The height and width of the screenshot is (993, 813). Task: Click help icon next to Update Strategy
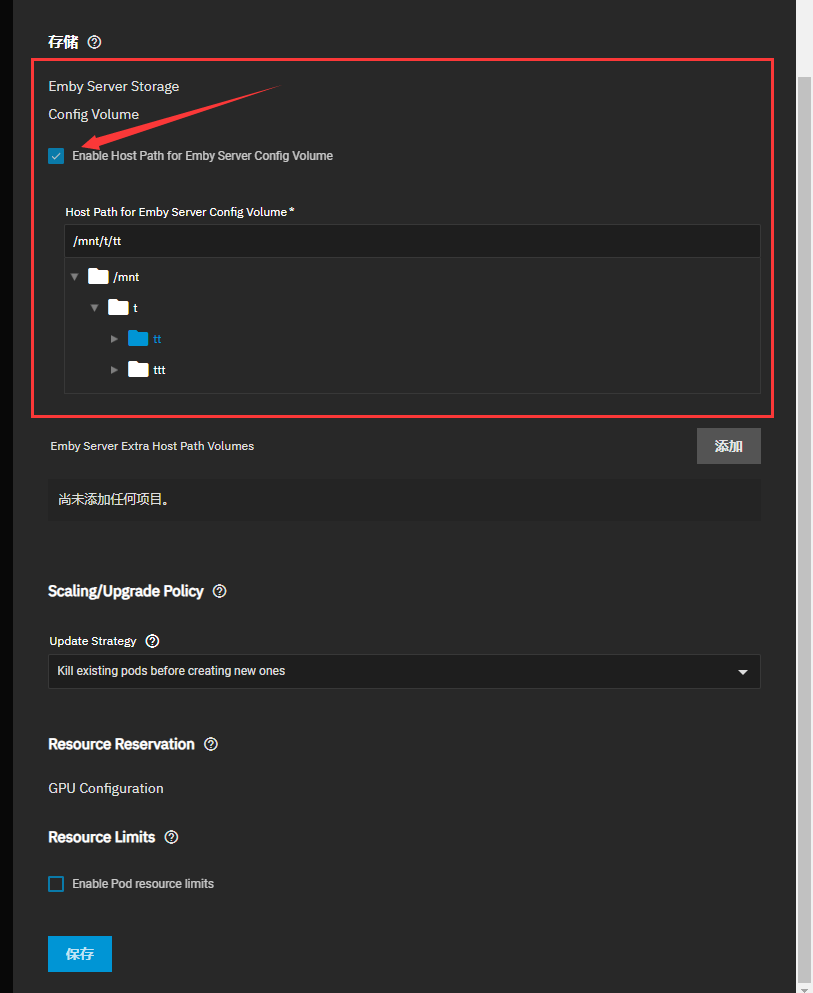click(x=152, y=641)
